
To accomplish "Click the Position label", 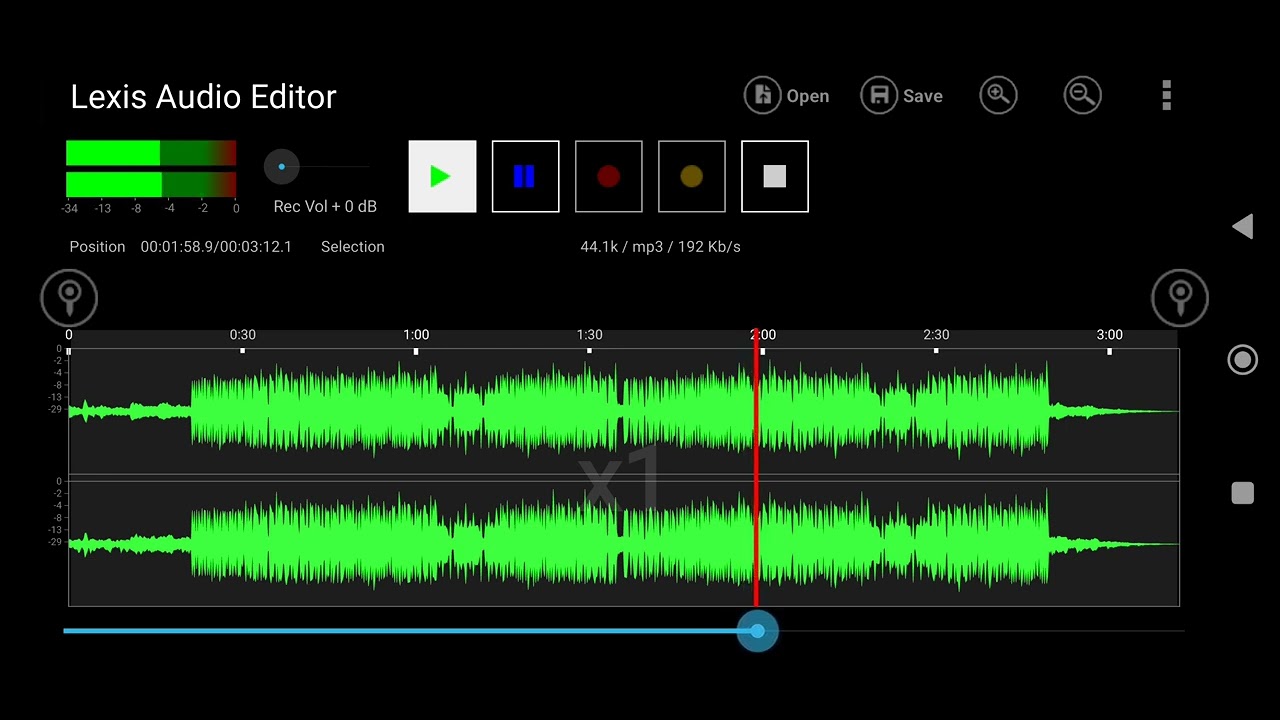I will tap(98, 247).
